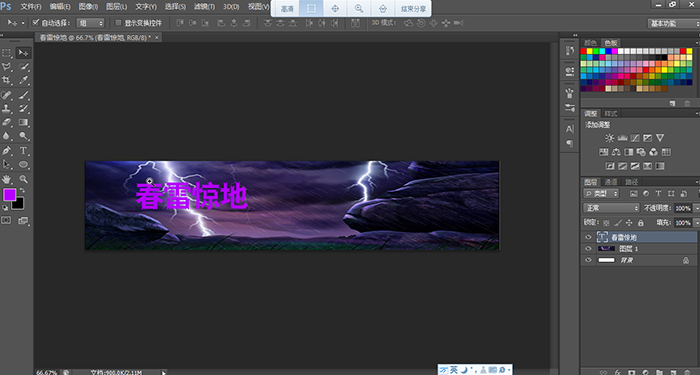Click the purple foreground color swatch

point(10,195)
